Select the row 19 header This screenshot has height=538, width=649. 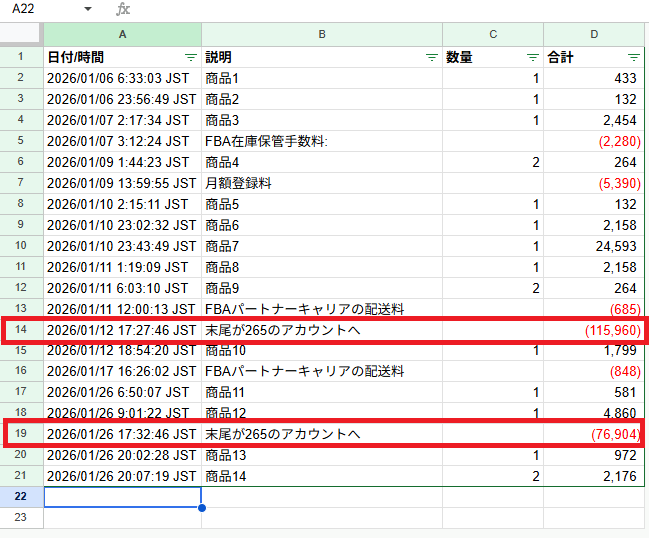(21, 434)
